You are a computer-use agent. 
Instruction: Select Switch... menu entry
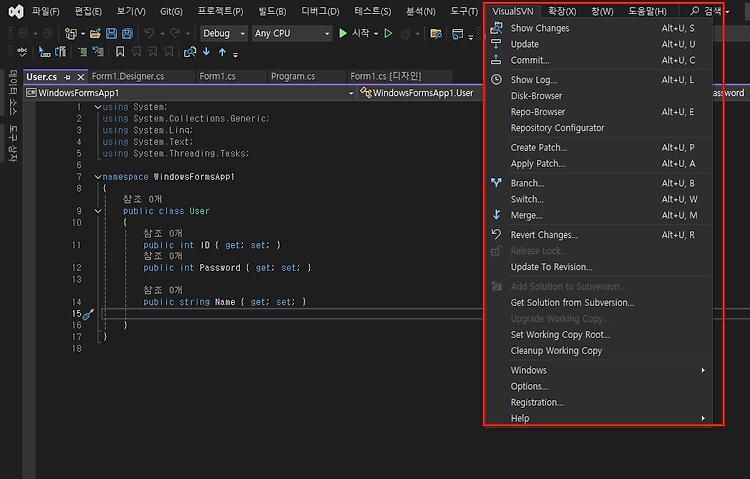(x=600, y=199)
